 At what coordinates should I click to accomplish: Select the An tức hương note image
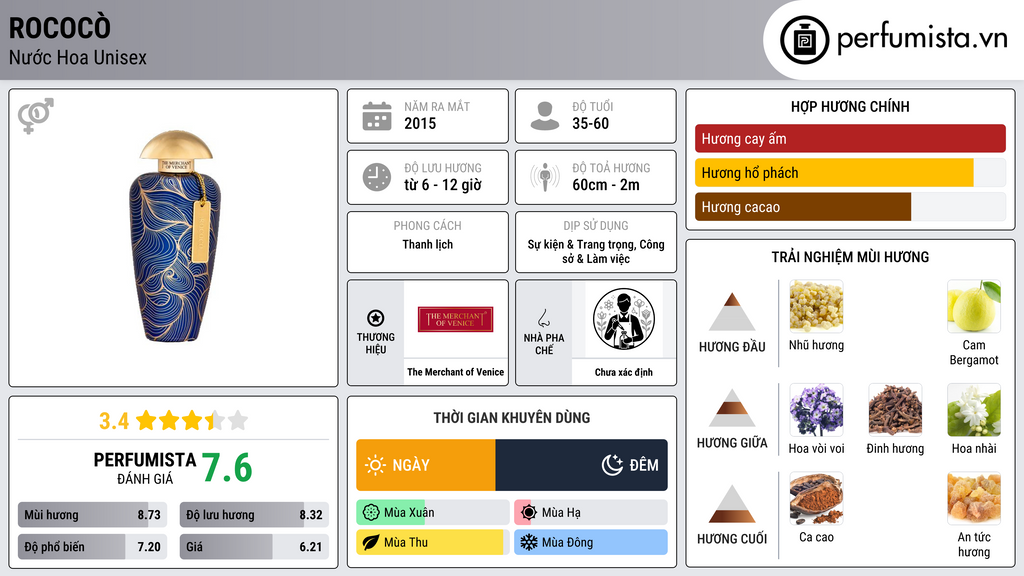coord(974,498)
